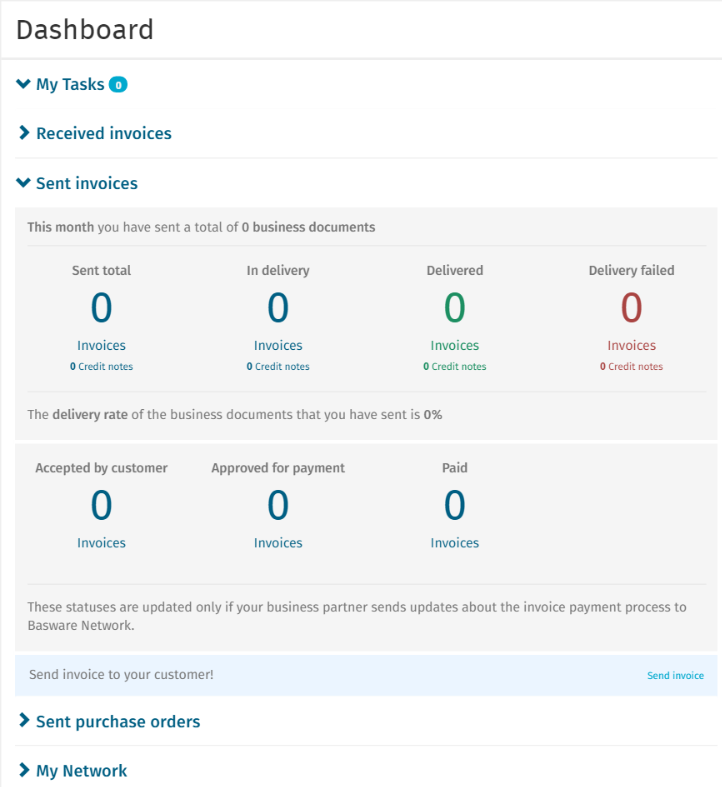Show Delivery failed Credit notes

pos(632,367)
